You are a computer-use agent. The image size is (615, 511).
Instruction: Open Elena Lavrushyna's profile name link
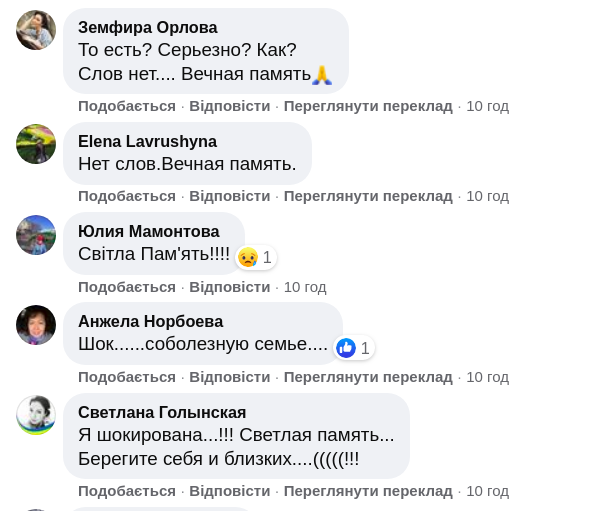click(147, 141)
